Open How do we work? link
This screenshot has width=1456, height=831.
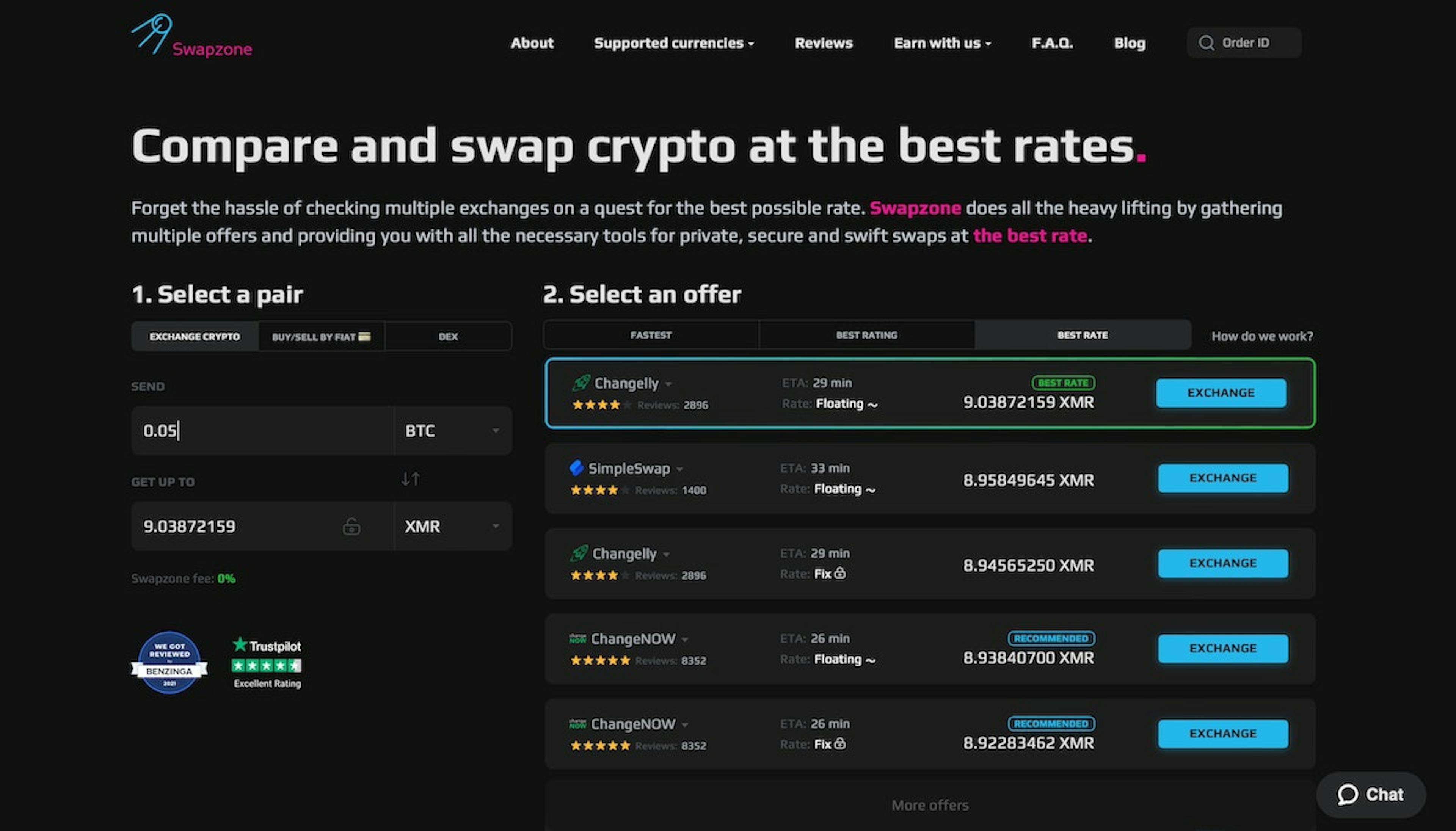pyautogui.click(x=1262, y=336)
